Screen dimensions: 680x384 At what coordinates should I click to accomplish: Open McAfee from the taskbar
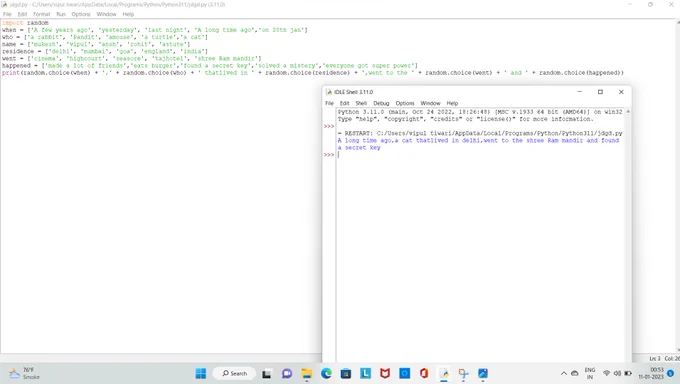pos(385,374)
